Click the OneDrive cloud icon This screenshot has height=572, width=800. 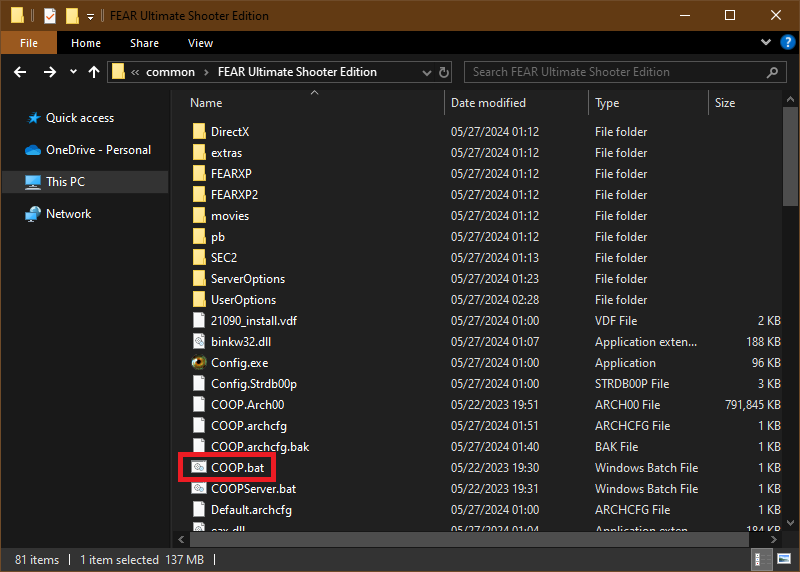(x=33, y=150)
